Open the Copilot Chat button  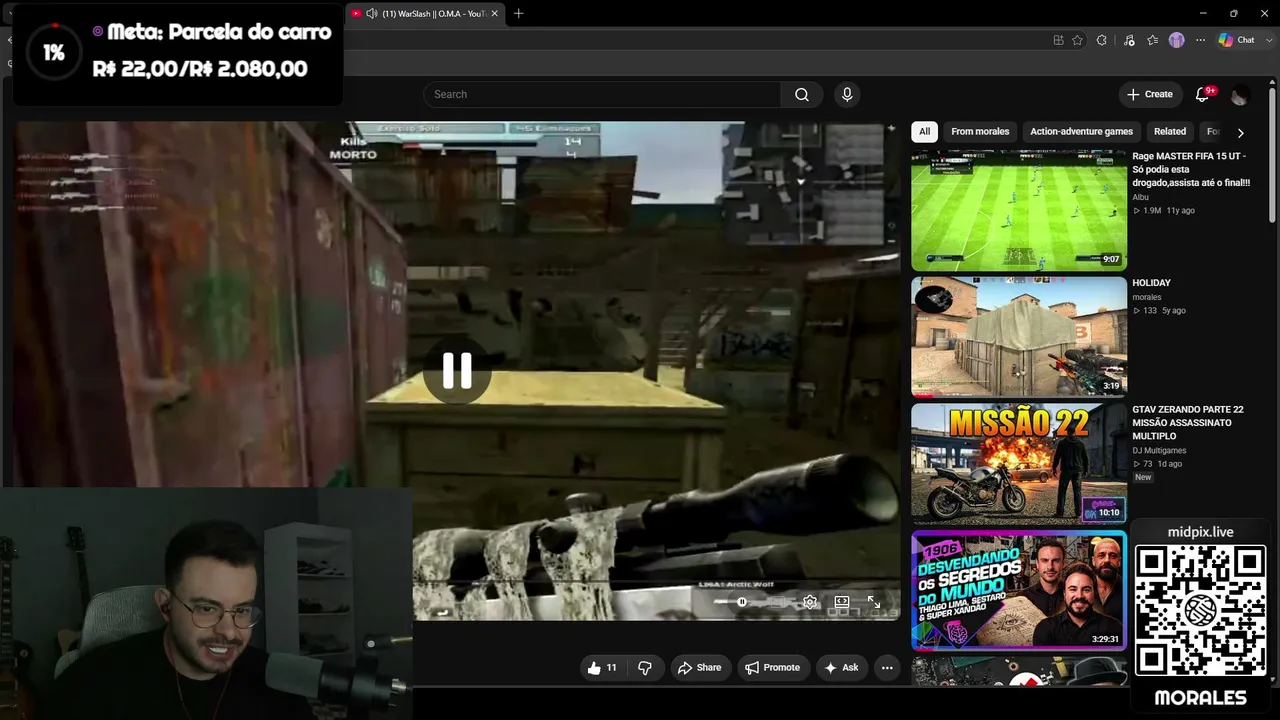coord(1237,40)
